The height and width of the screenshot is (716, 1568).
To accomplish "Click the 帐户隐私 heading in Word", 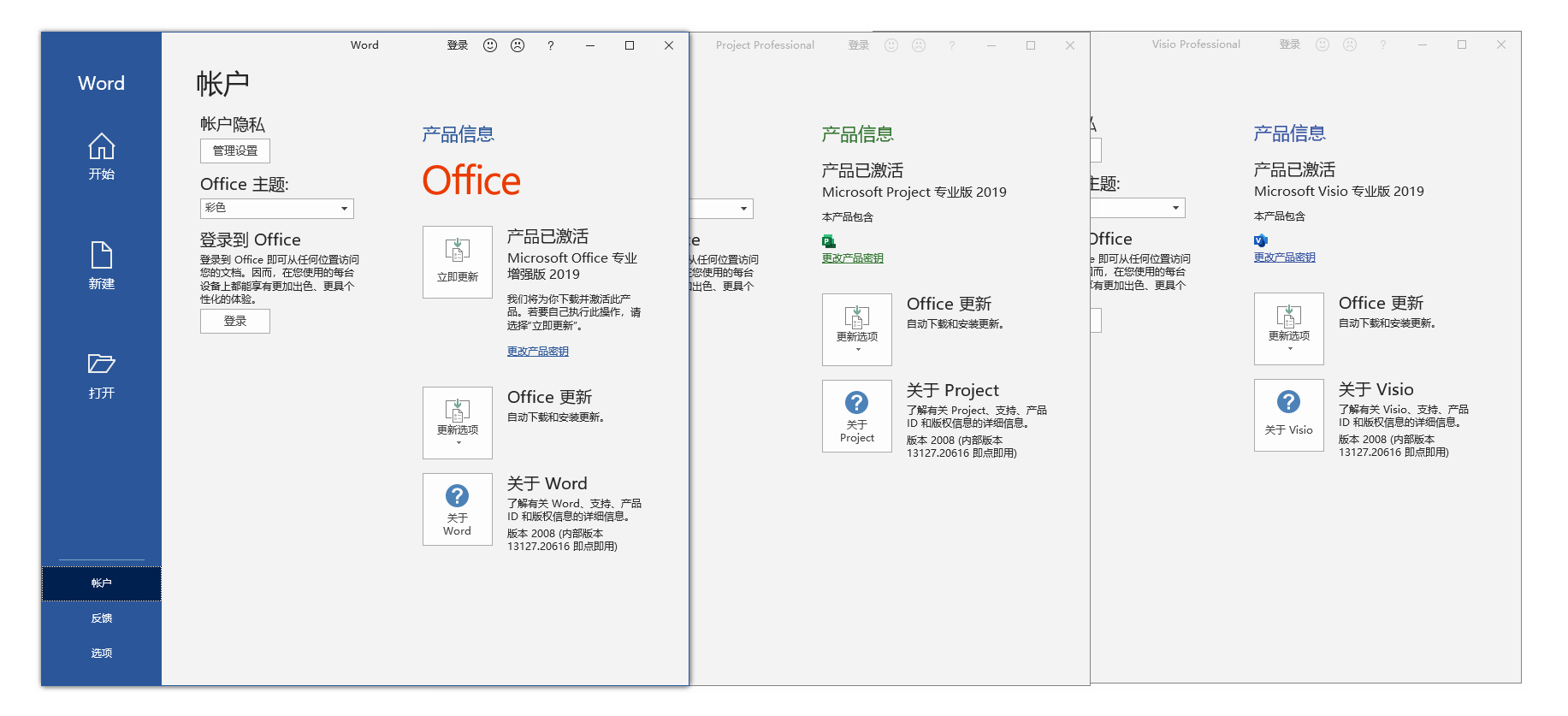I will pyautogui.click(x=233, y=125).
